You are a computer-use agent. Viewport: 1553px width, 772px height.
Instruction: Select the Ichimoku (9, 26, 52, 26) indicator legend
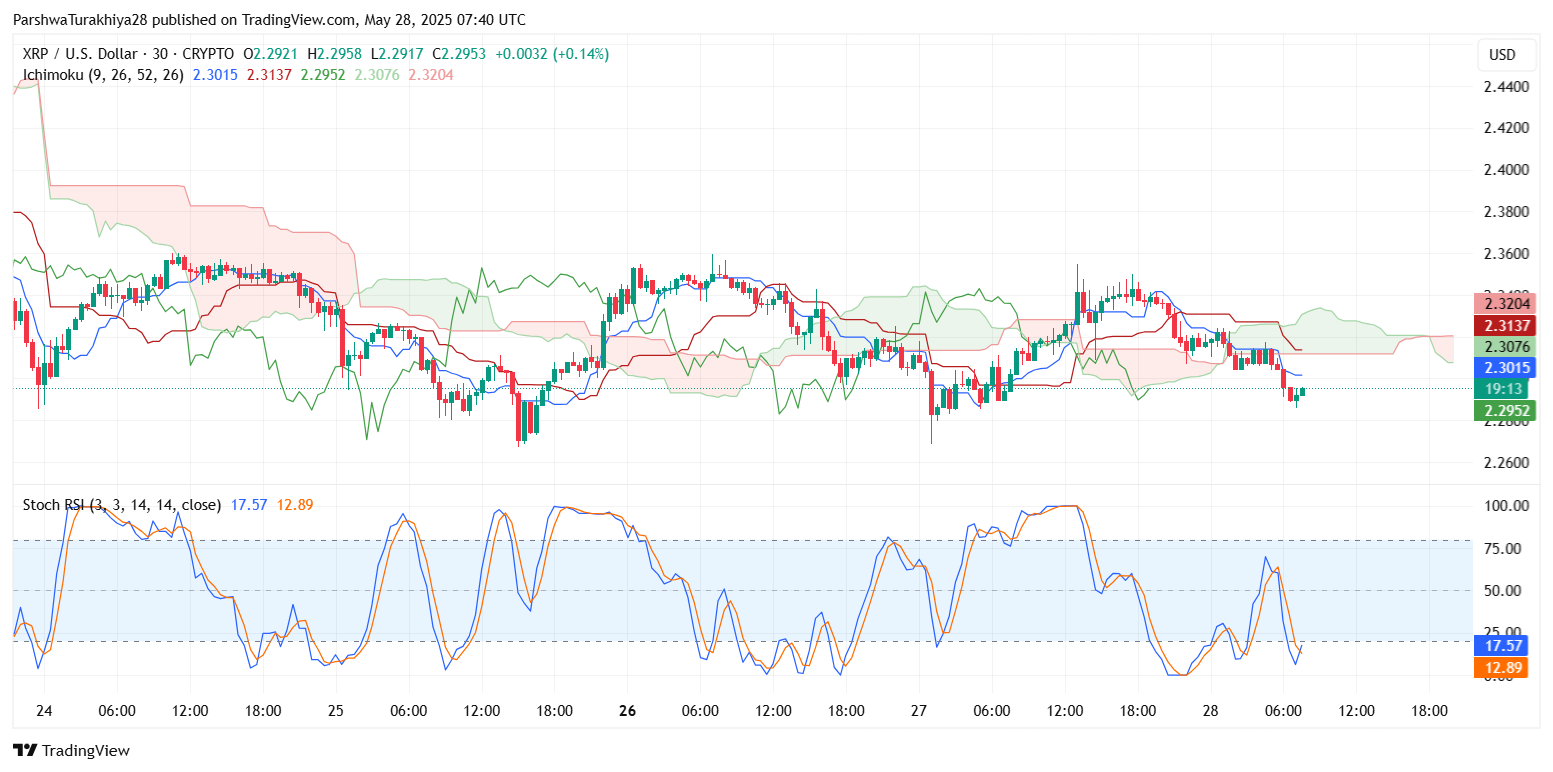tap(103, 74)
